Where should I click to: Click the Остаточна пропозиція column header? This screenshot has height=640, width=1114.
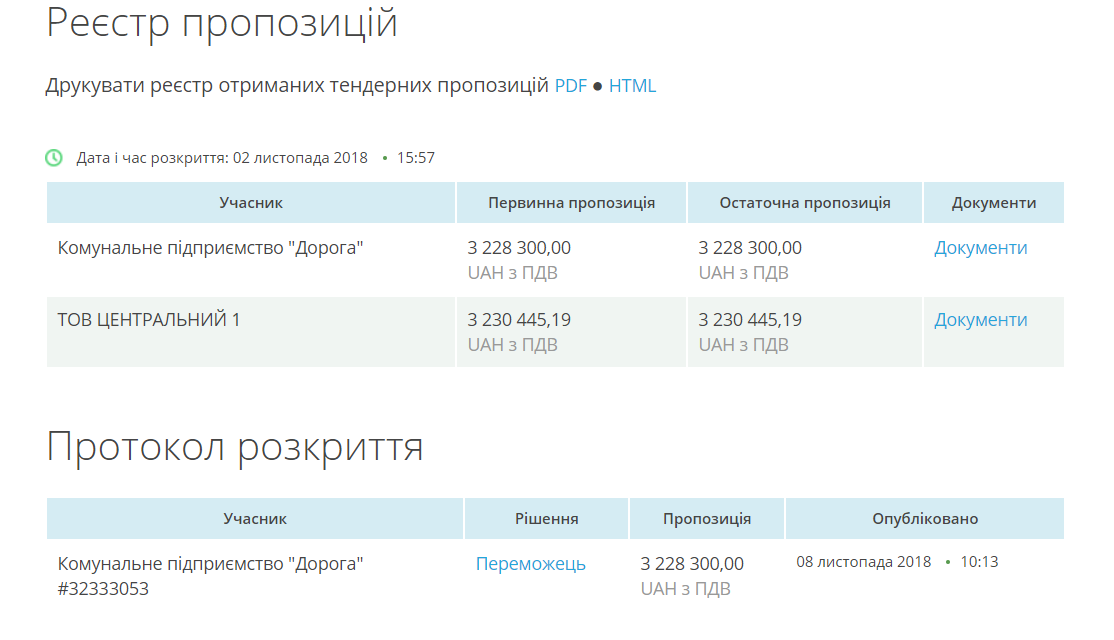(x=804, y=203)
